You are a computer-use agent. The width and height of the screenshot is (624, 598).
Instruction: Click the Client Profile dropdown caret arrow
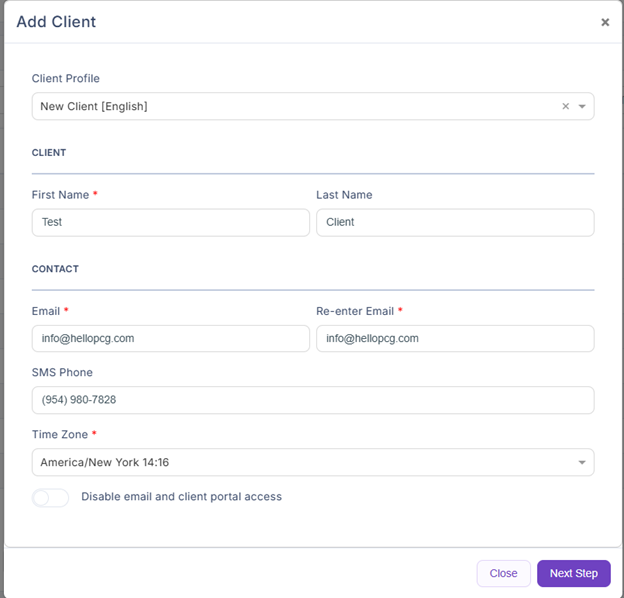(x=582, y=106)
